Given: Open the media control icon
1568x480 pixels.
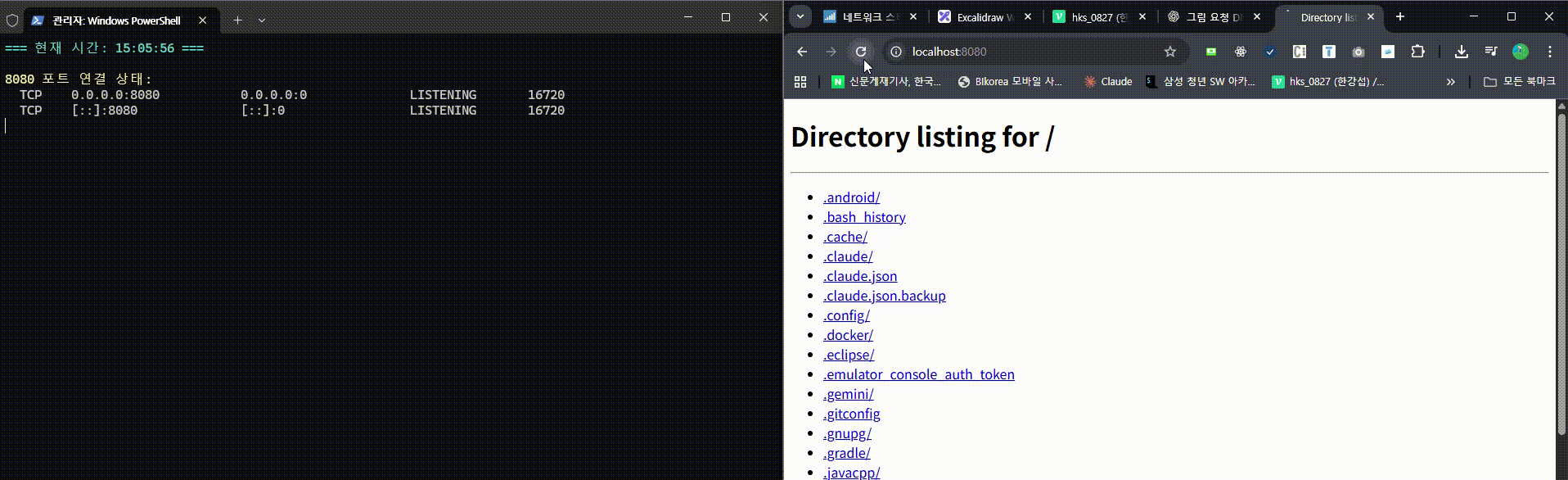Looking at the screenshot, I should [x=1491, y=52].
